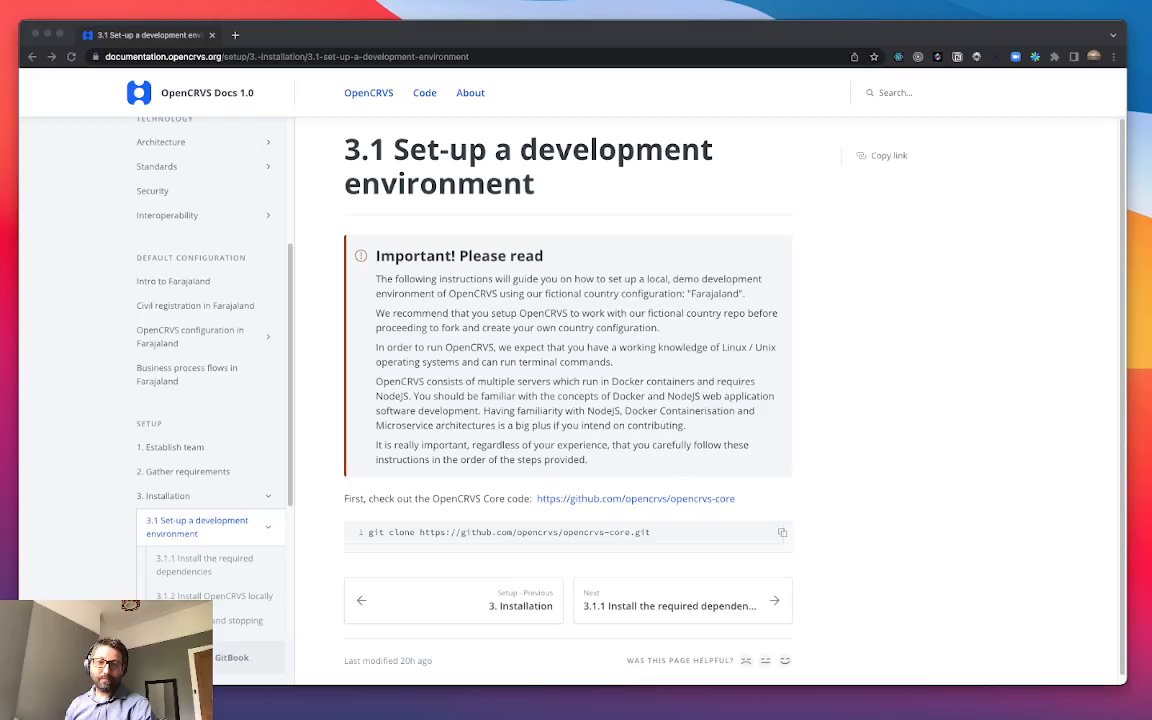Image resolution: width=1152 pixels, height=720 pixels.
Task: Select the 3.1 Set-up a development browser tab
Action: click(x=149, y=35)
